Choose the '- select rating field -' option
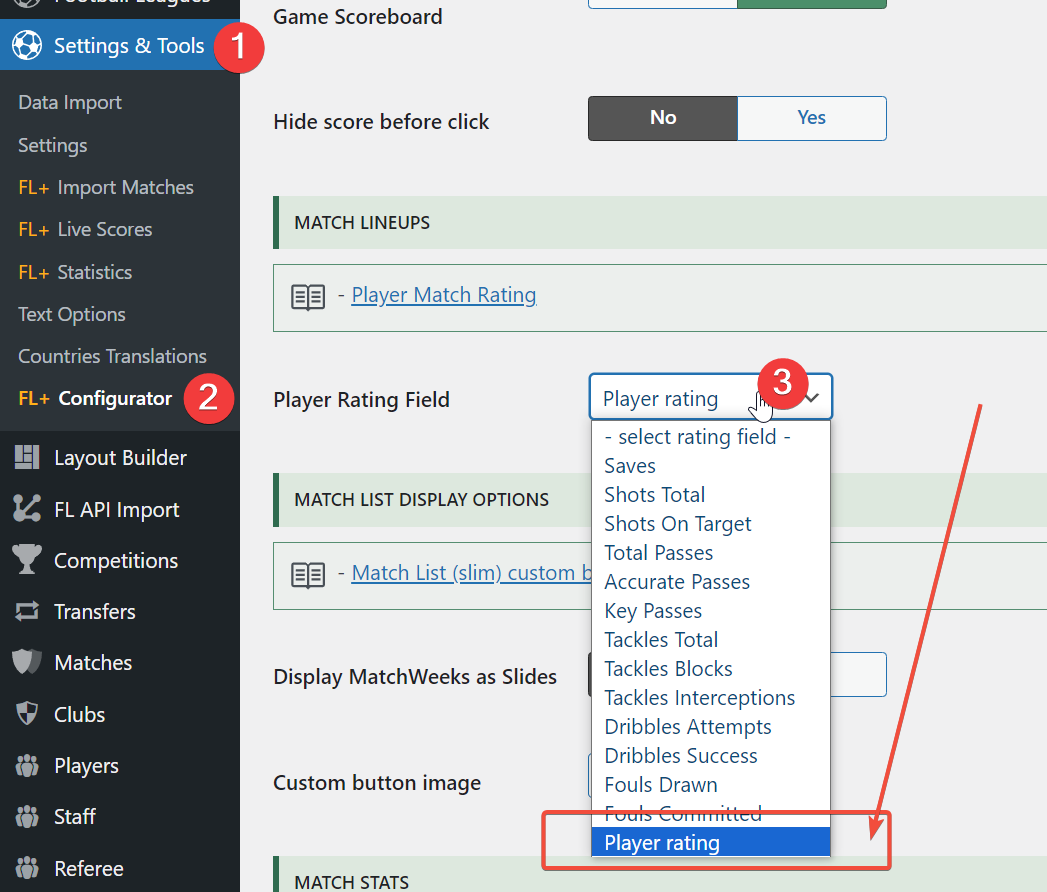 (x=710, y=437)
